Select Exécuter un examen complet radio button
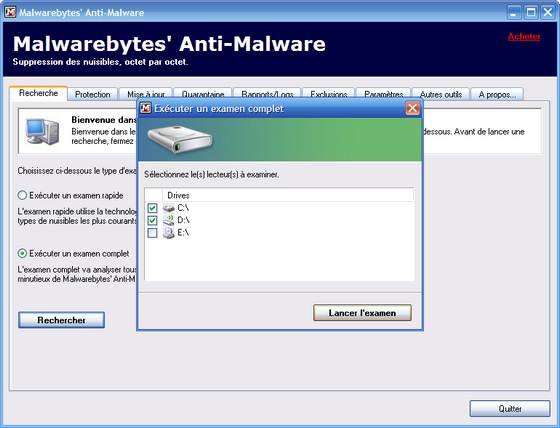Image resolution: width=560 pixels, height=428 pixels. pyautogui.click(x=22, y=253)
